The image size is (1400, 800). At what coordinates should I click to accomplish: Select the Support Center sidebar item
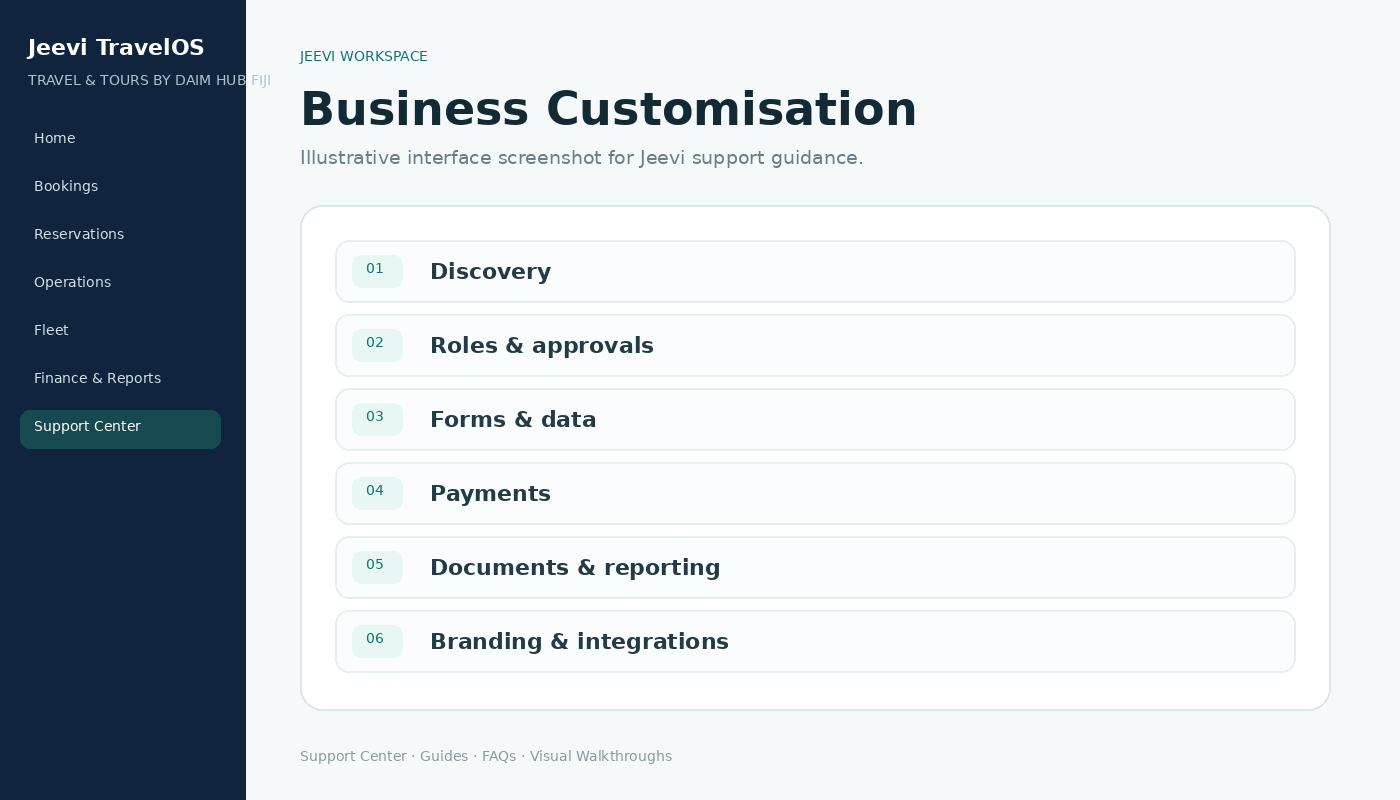click(x=120, y=429)
